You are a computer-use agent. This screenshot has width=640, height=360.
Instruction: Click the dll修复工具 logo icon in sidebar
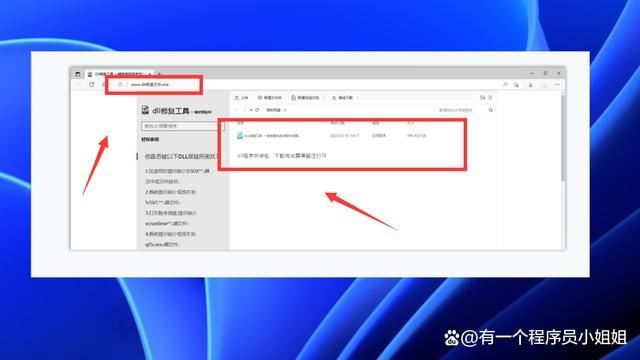pos(145,110)
